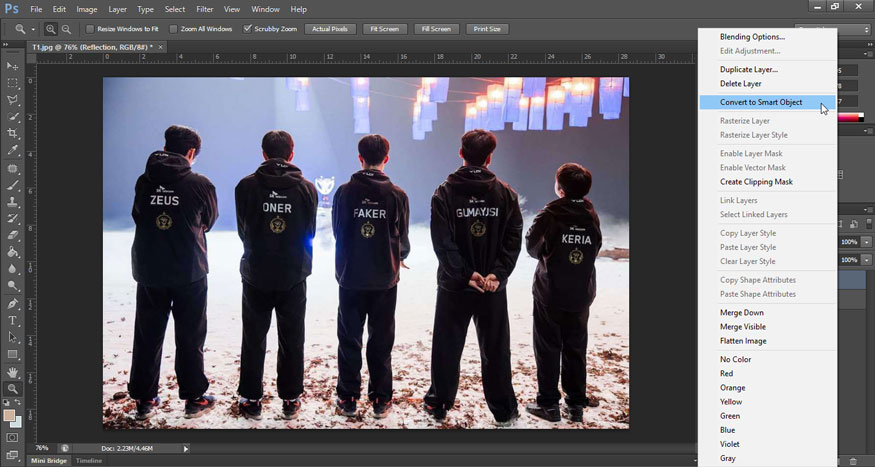The width and height of the screenshot is (875, 467).
Task: Select the Hand tool
Action: [x=13, y=372]
